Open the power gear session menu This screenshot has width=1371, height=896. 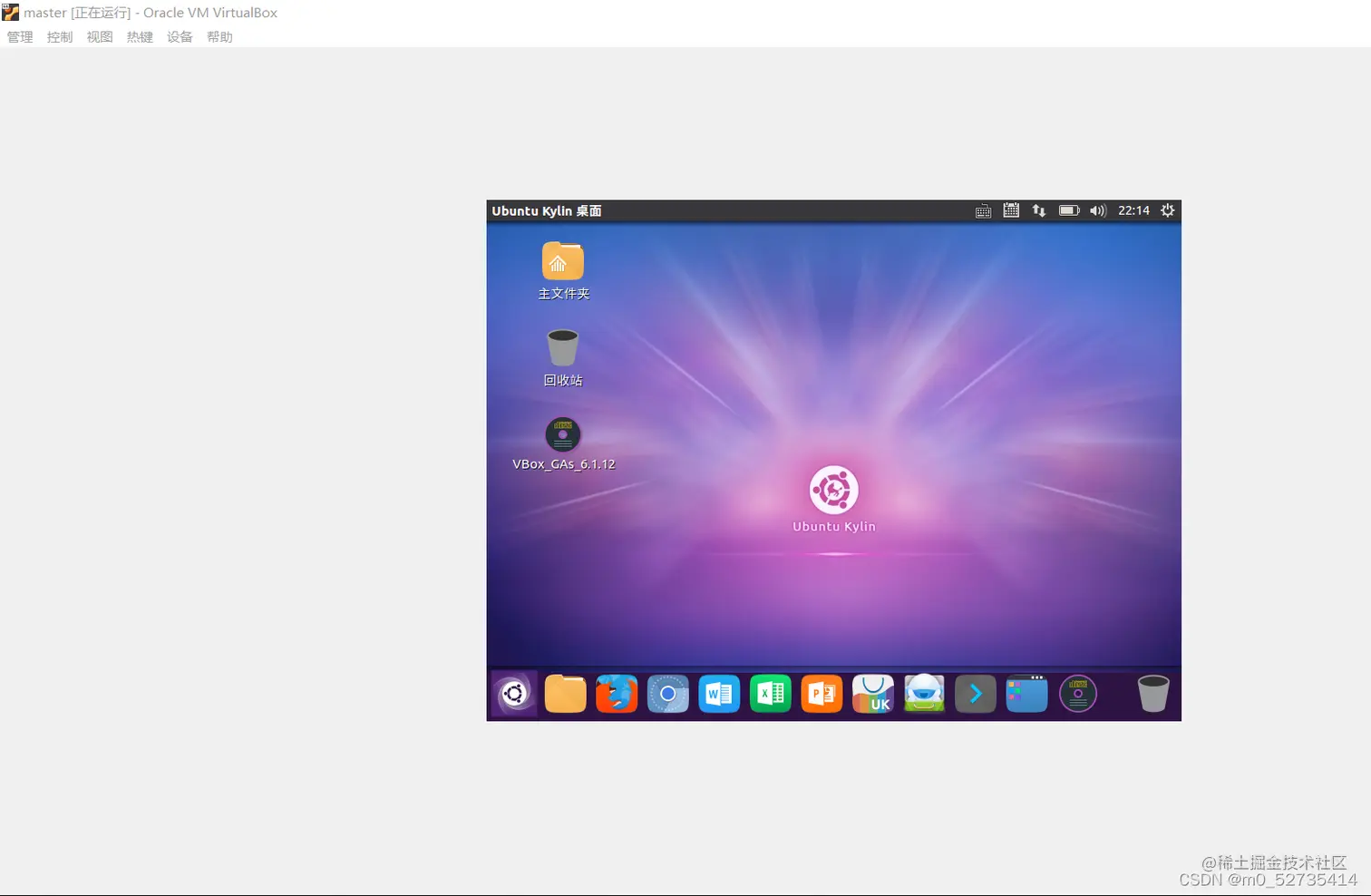(x=1168, y=210)
